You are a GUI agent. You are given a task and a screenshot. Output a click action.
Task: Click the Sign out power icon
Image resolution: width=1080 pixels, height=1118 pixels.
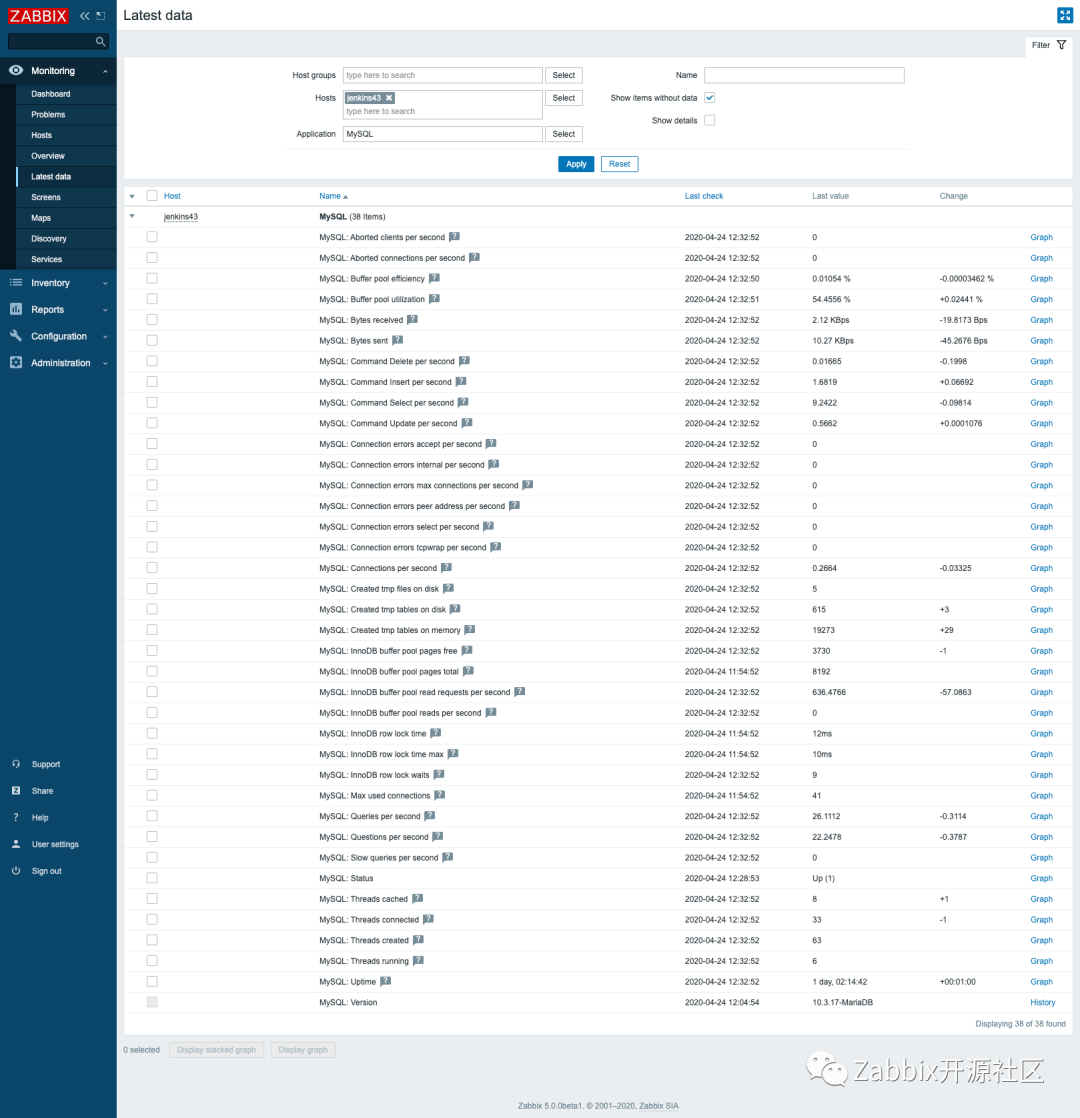[x=16, y=871]
